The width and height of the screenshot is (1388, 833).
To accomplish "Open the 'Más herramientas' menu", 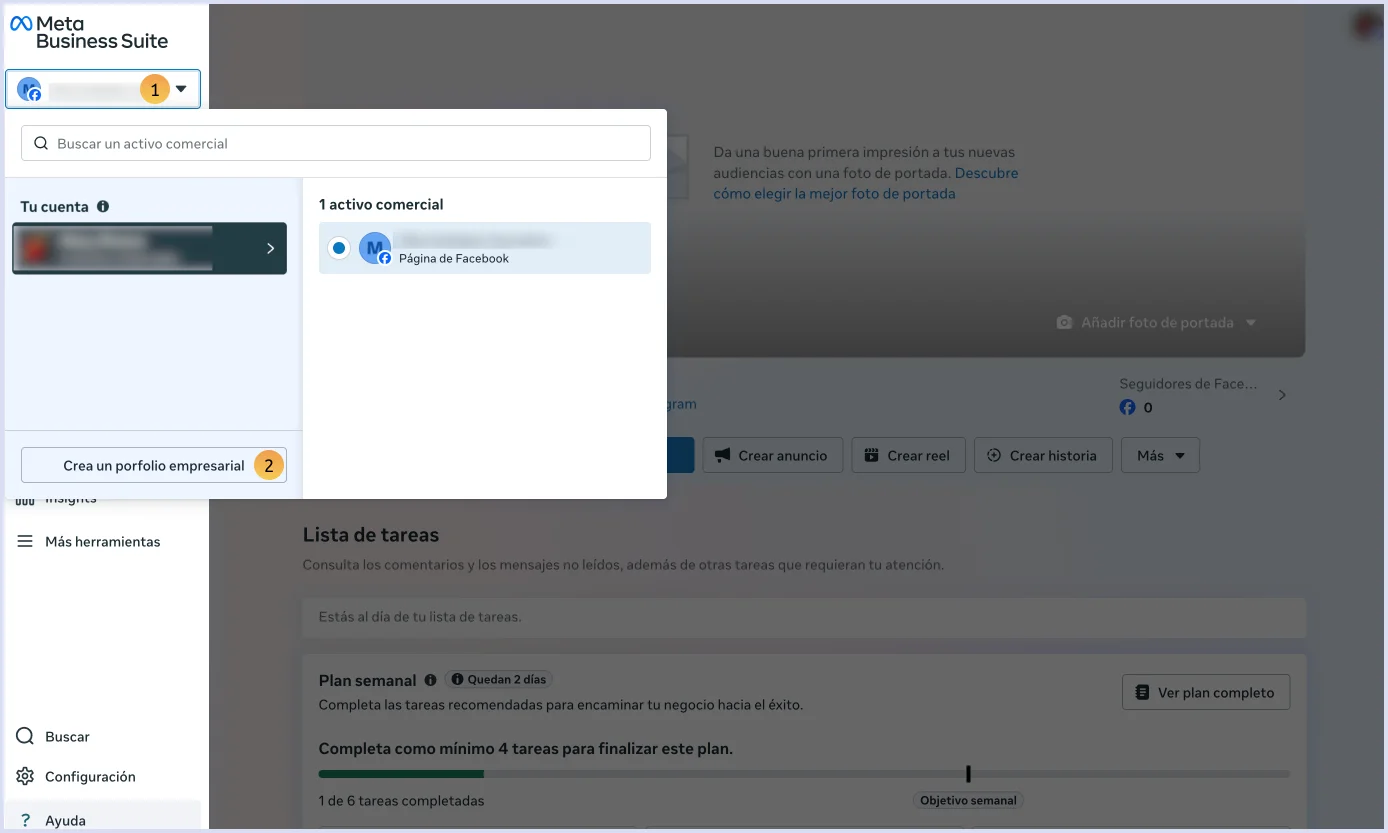I will point(102,541).
